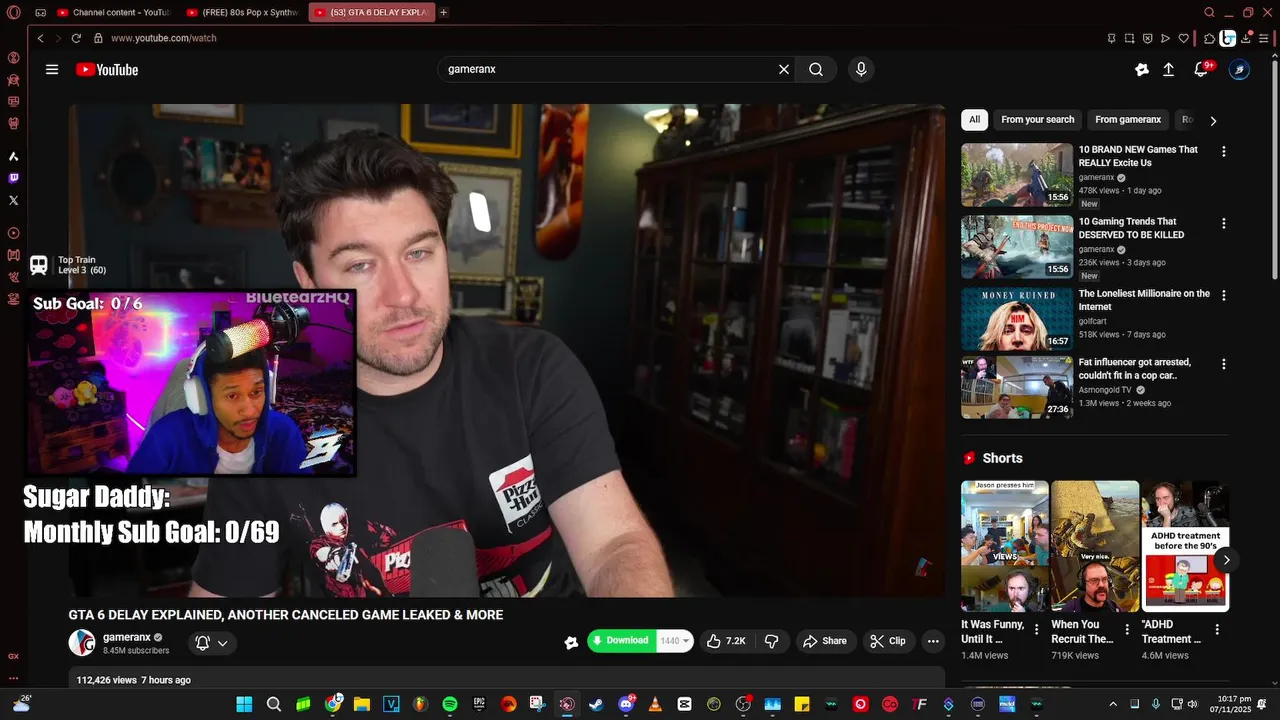Open X (Twitter) in the Opera sidebar
The width and height of the screenshot is (1280, 720).
(x=13, y=200)
